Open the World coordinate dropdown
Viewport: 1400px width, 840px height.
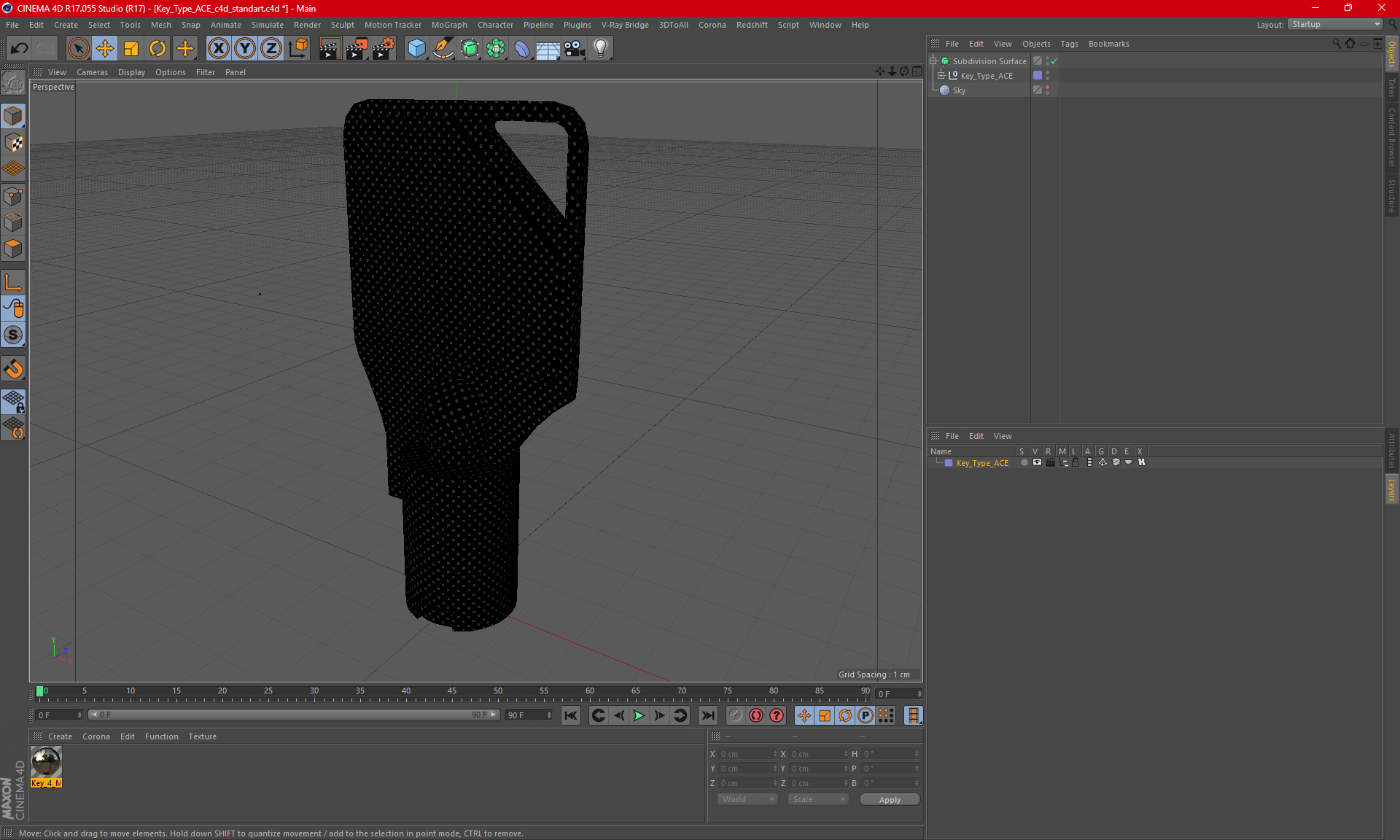(x=747, y=799)
